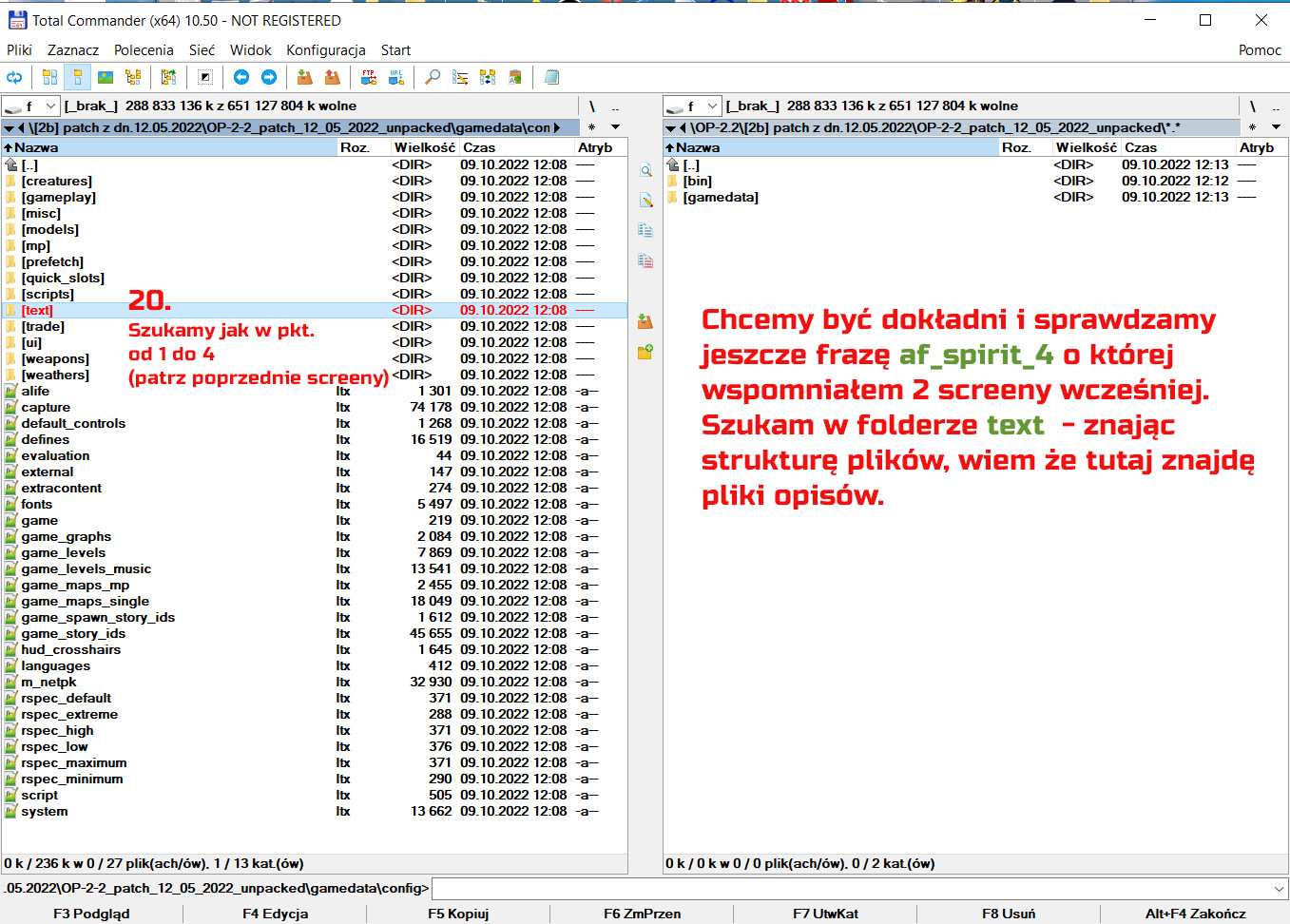Open the Find files magnifier icon
This screenshot has height=924, width=1290.
click(432, 77)
